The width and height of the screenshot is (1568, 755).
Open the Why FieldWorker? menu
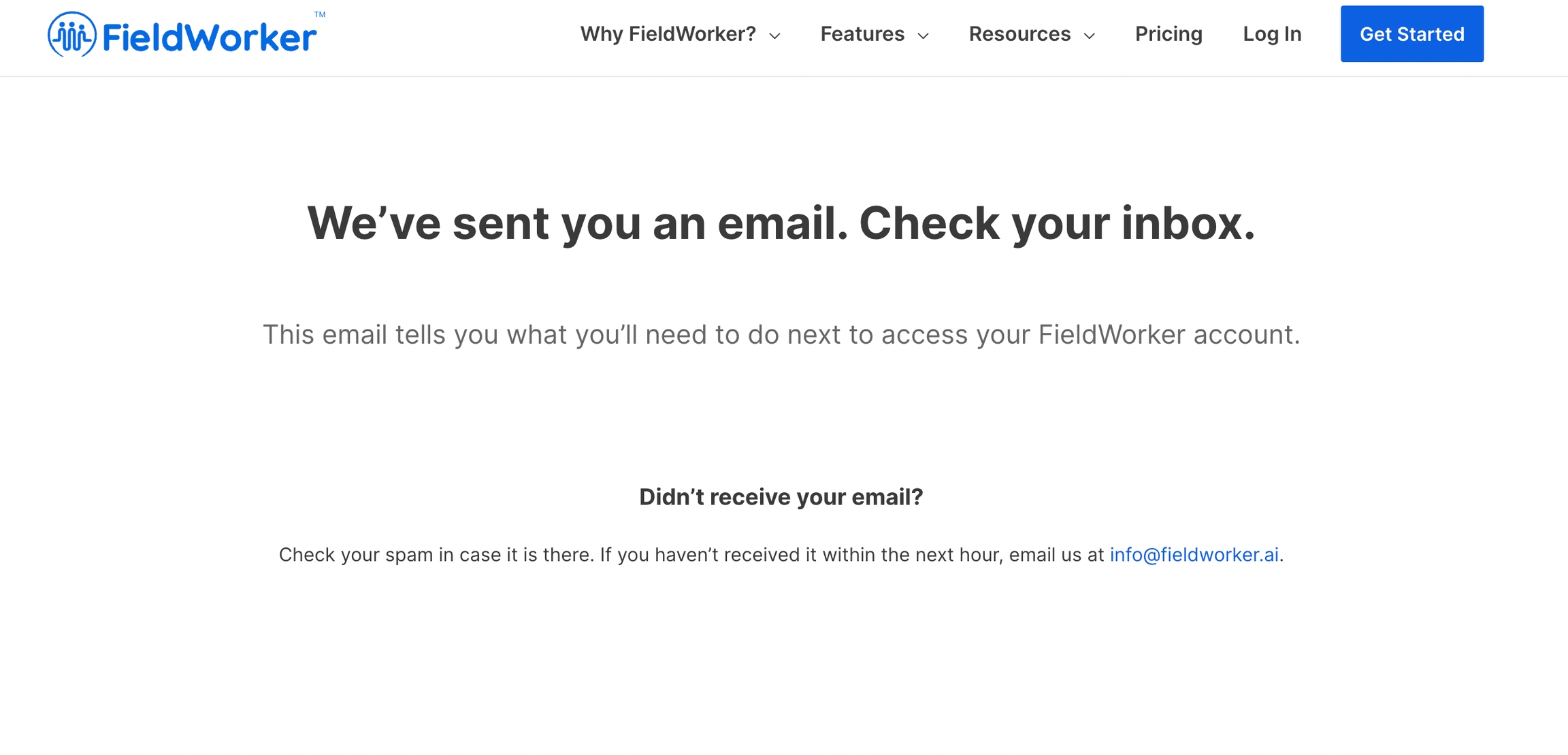(668, 34)
